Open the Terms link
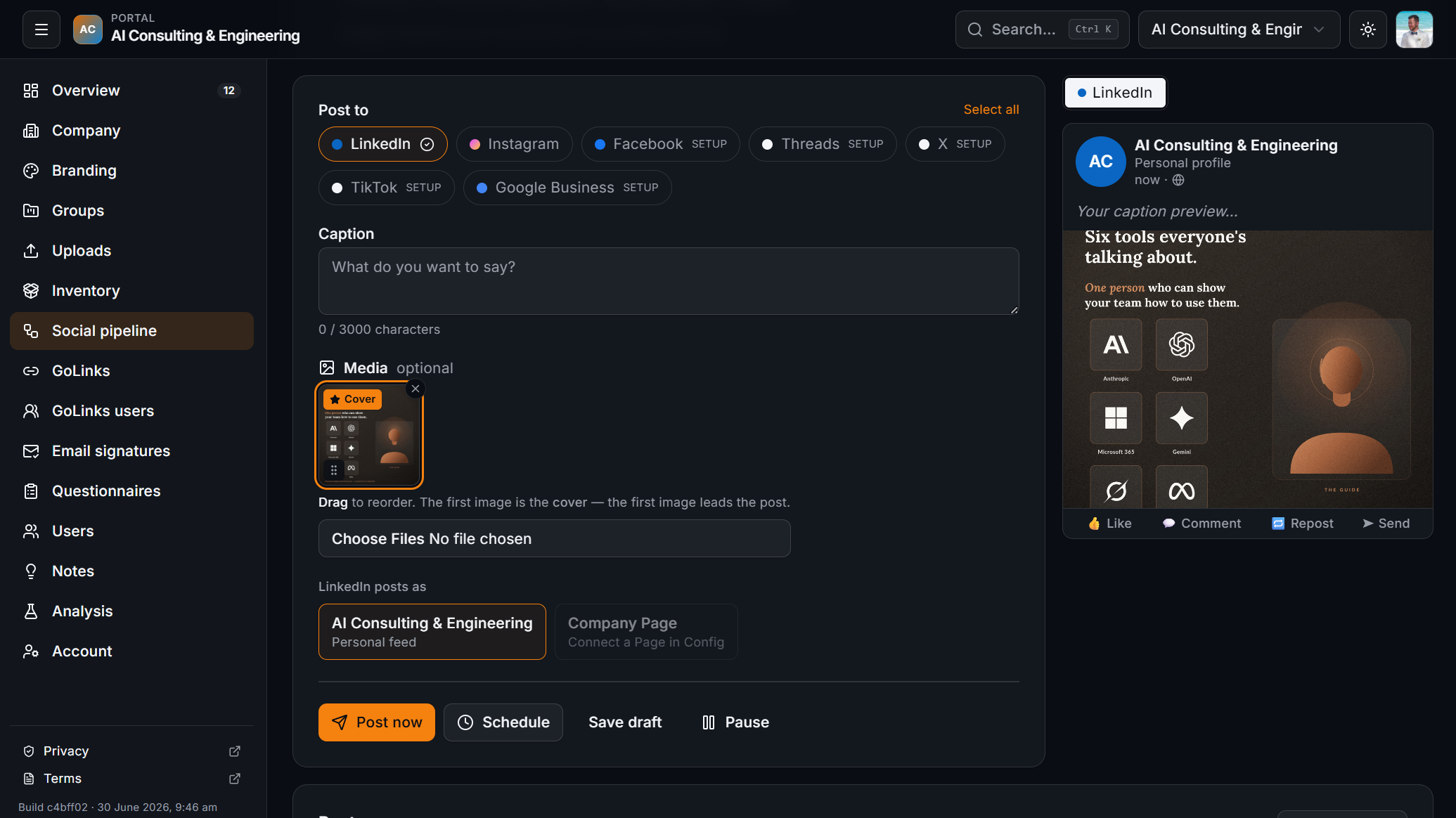1456x818 pixels. point(63,779)
